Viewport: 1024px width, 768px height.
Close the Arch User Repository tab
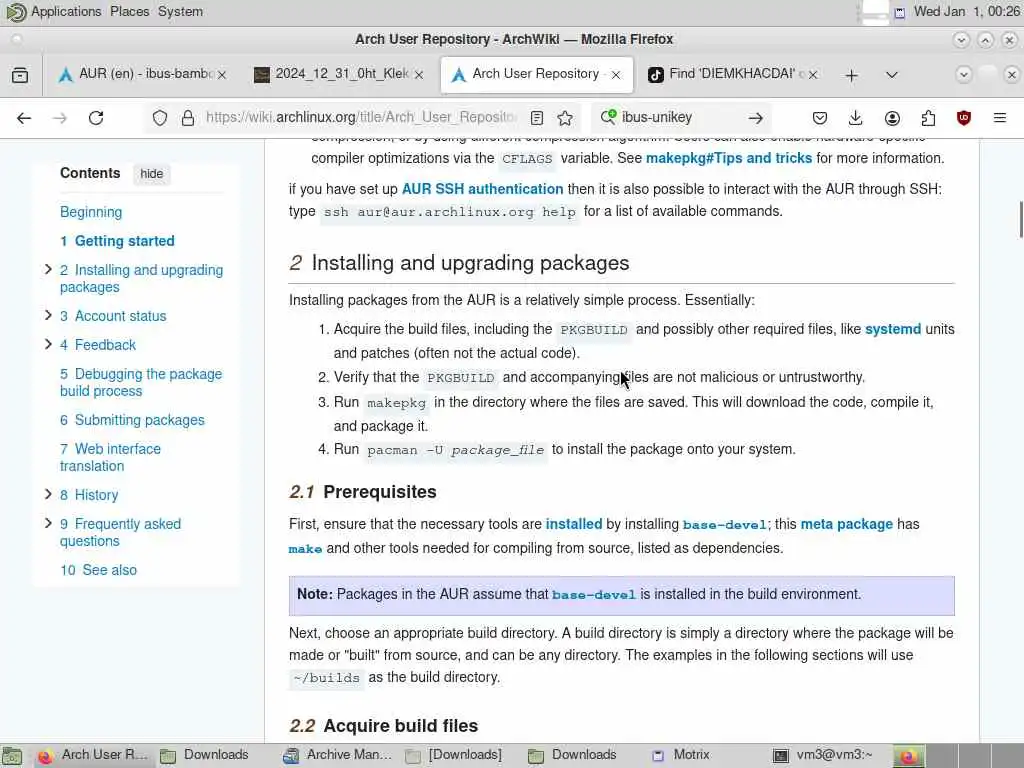616,75
